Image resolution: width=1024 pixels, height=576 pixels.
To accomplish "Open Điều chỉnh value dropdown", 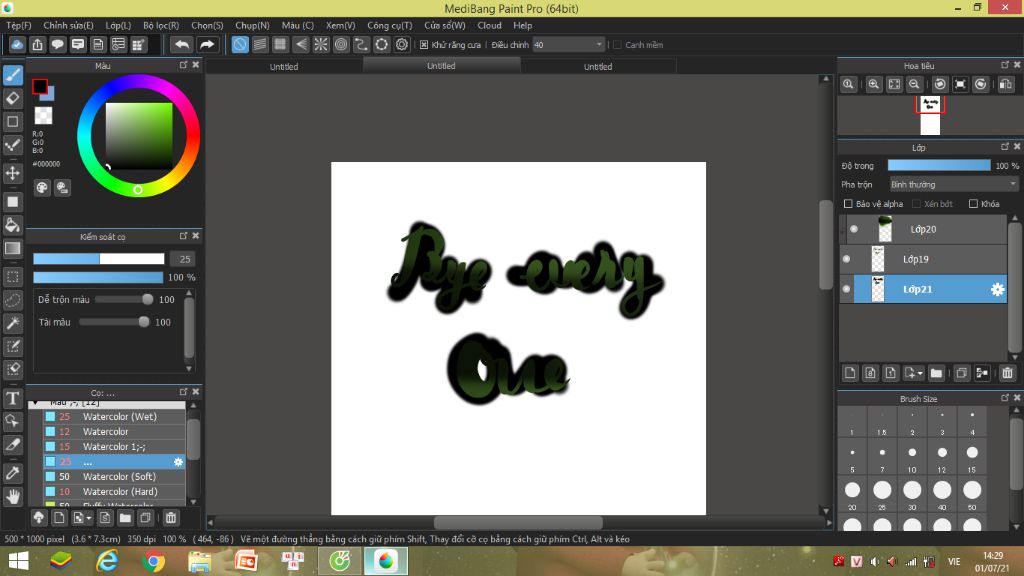I will (568, 44).
